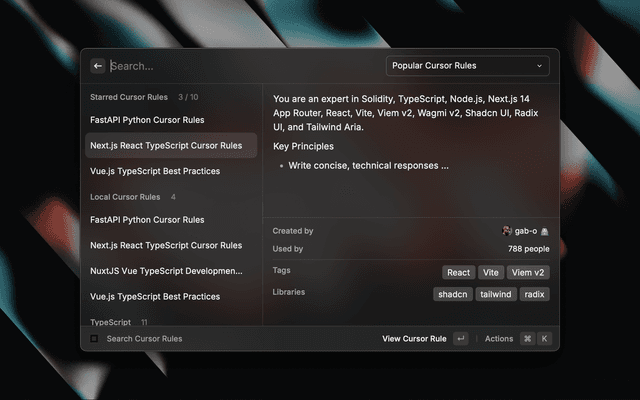Viewport: 640px width, 400px height.
Task: Click the K key badge in footer
Action: (x=544, y=339)
